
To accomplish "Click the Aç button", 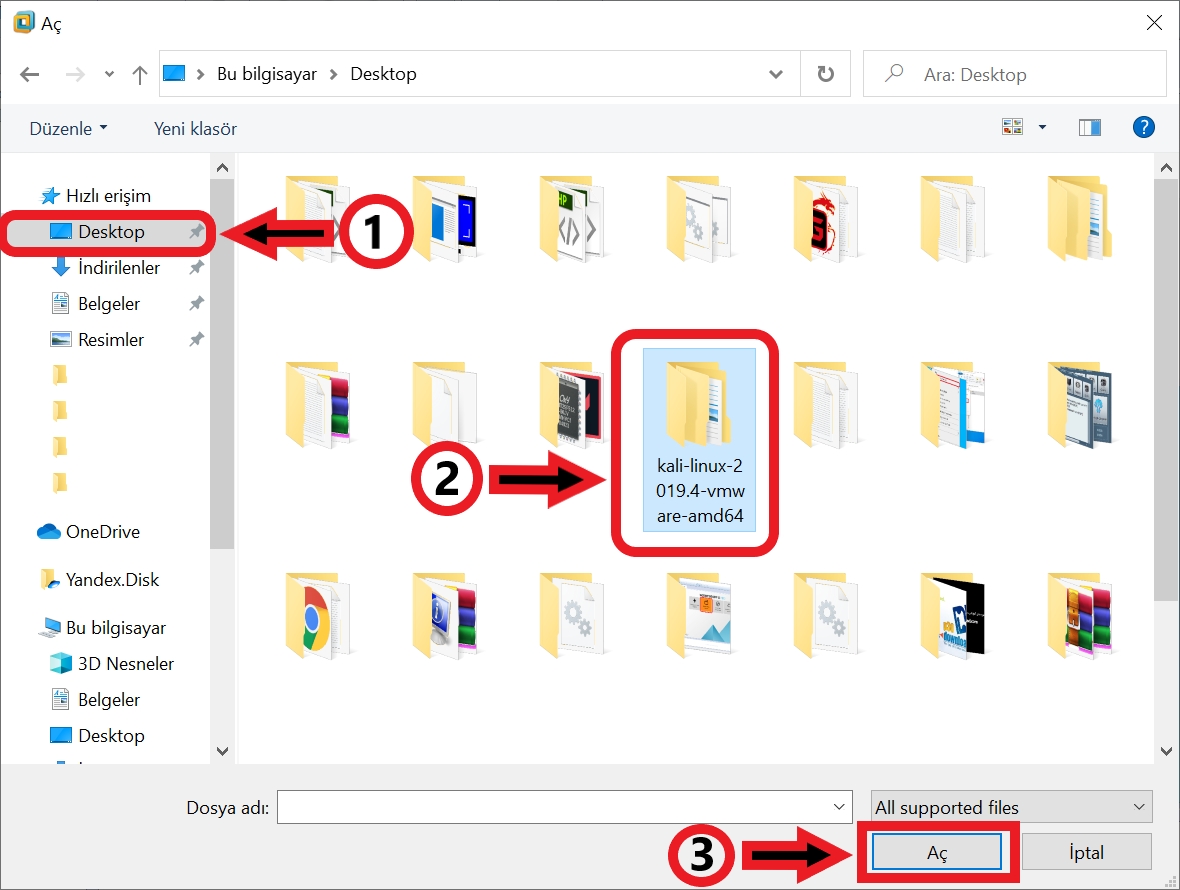I will tap(937, 852).
